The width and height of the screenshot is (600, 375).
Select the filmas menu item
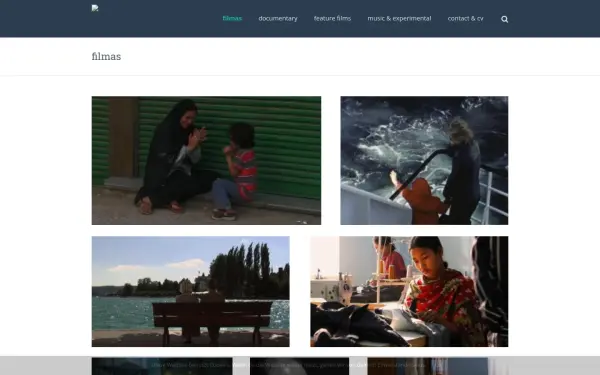(232, 18)
